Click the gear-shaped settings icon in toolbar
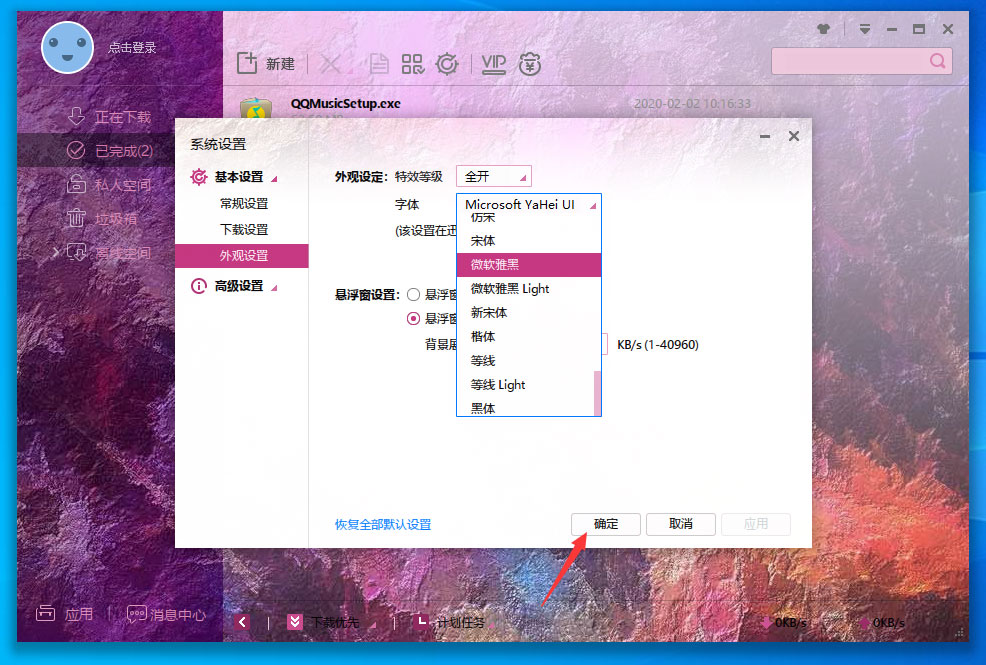This screenshot has width=986, height=665. [x=446, y=63]
